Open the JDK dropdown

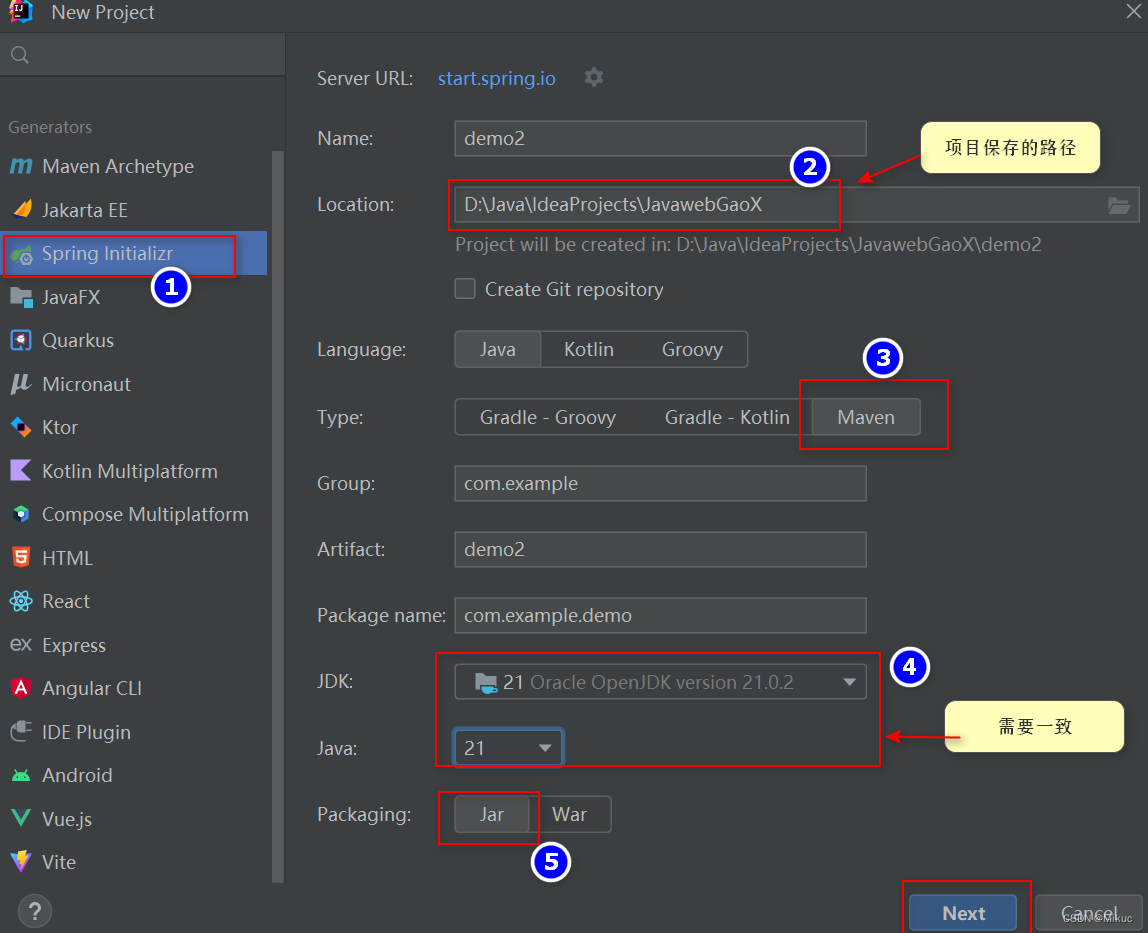click(x=660, y=681)
